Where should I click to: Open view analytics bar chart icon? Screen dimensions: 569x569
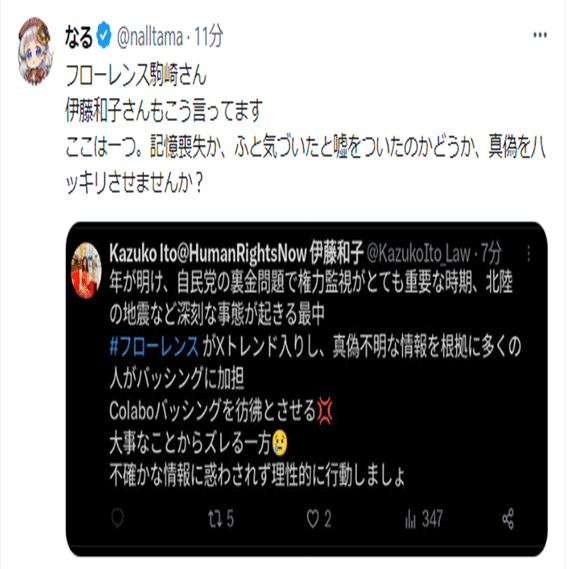point(410,519)
